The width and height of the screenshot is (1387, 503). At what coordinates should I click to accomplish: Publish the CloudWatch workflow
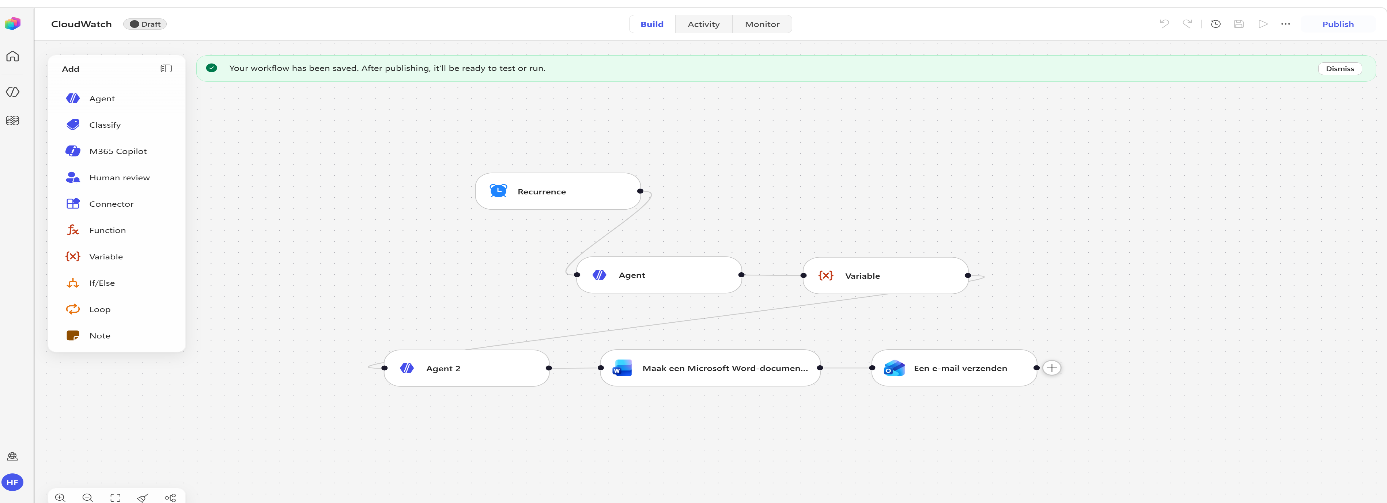[x=1337, y=24]
